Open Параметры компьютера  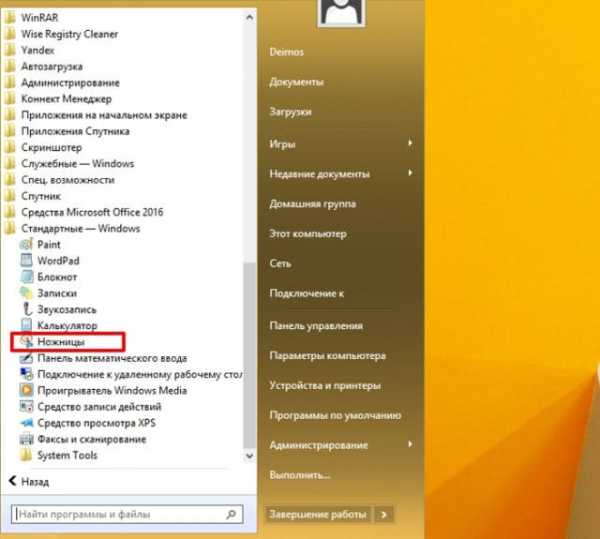coord(328,355)
